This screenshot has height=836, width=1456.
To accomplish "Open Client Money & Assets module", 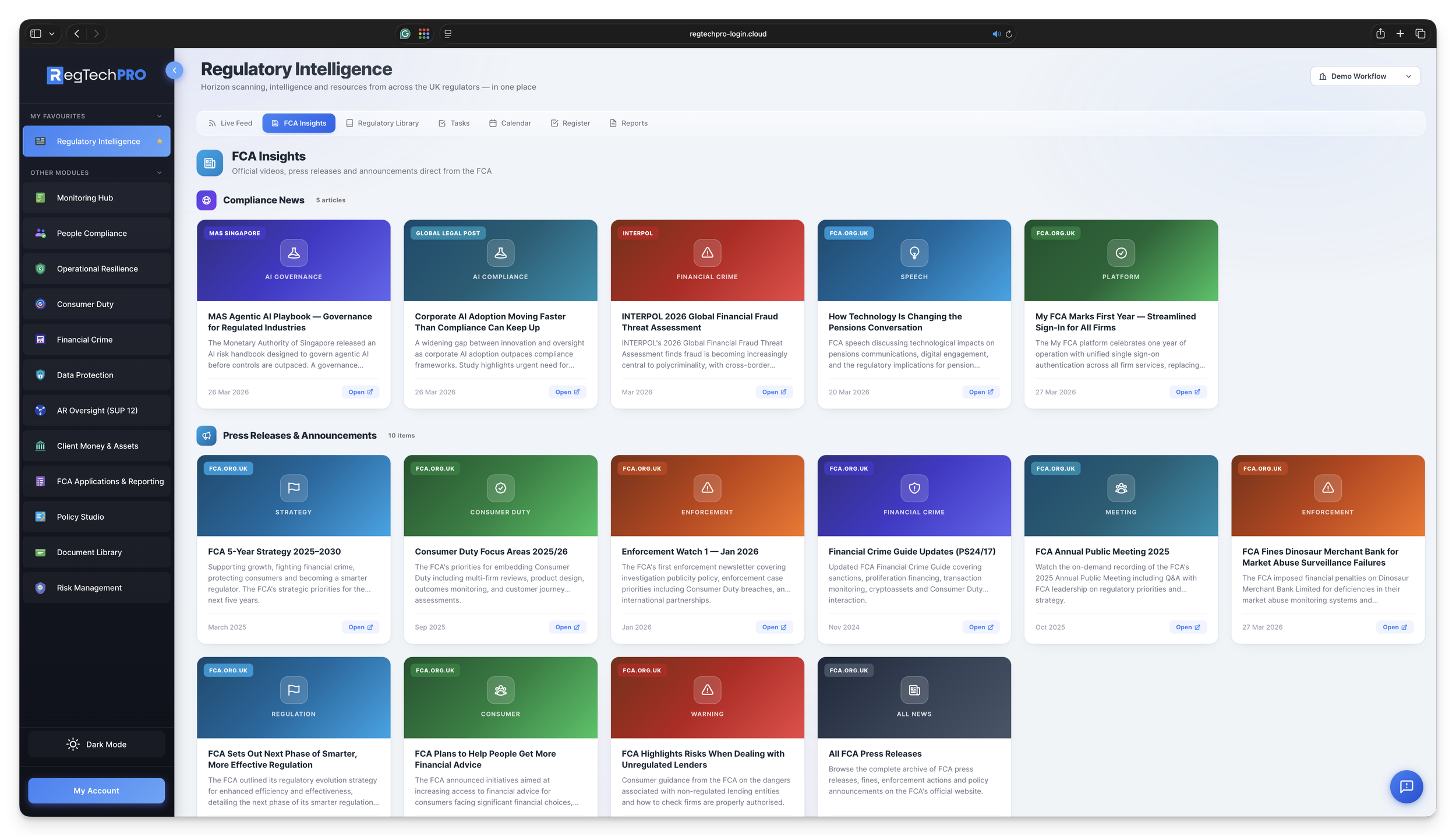I will pyautogui.click(x=96, y=446).
